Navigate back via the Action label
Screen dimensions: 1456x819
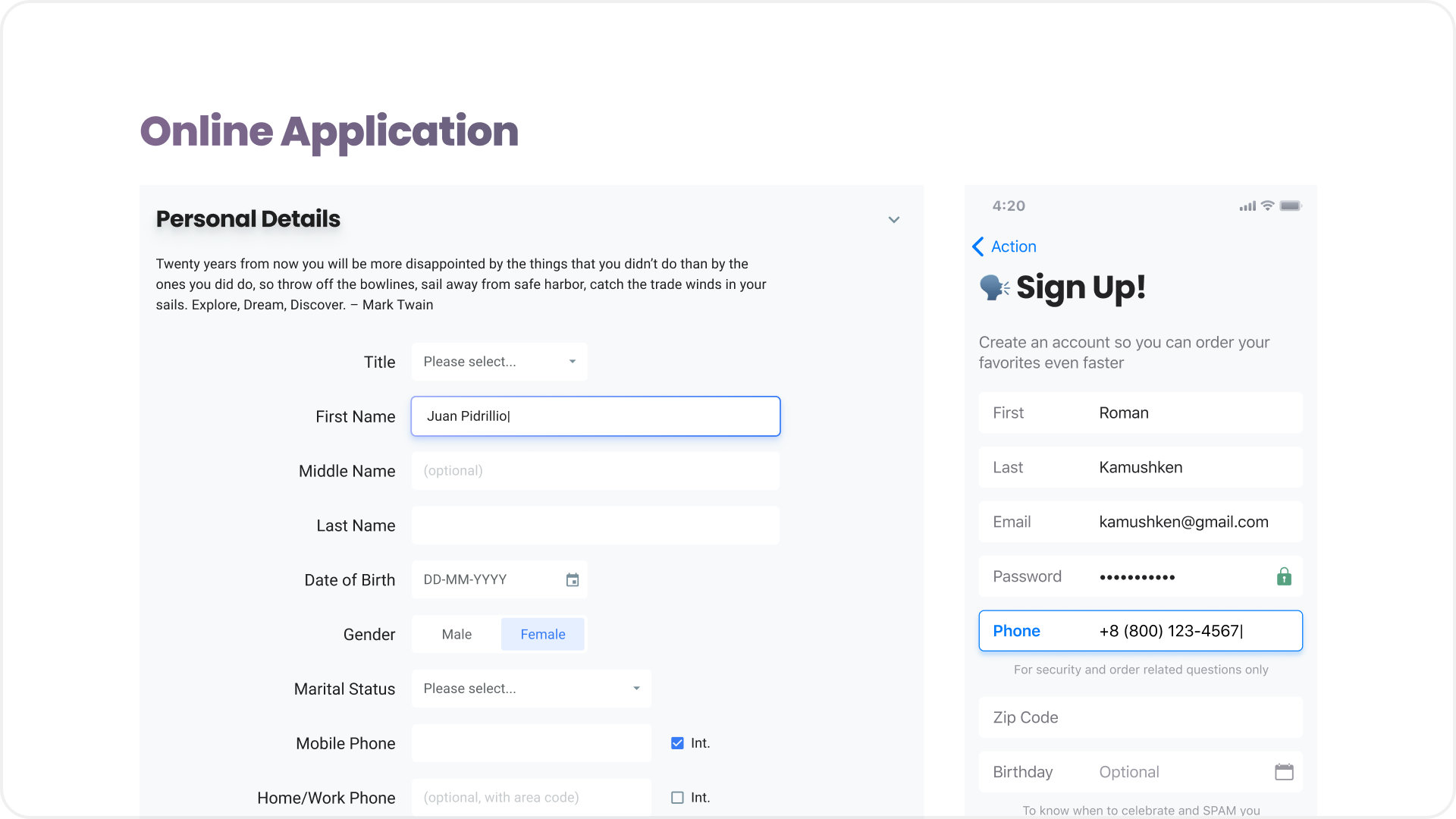pos(1014,246)
